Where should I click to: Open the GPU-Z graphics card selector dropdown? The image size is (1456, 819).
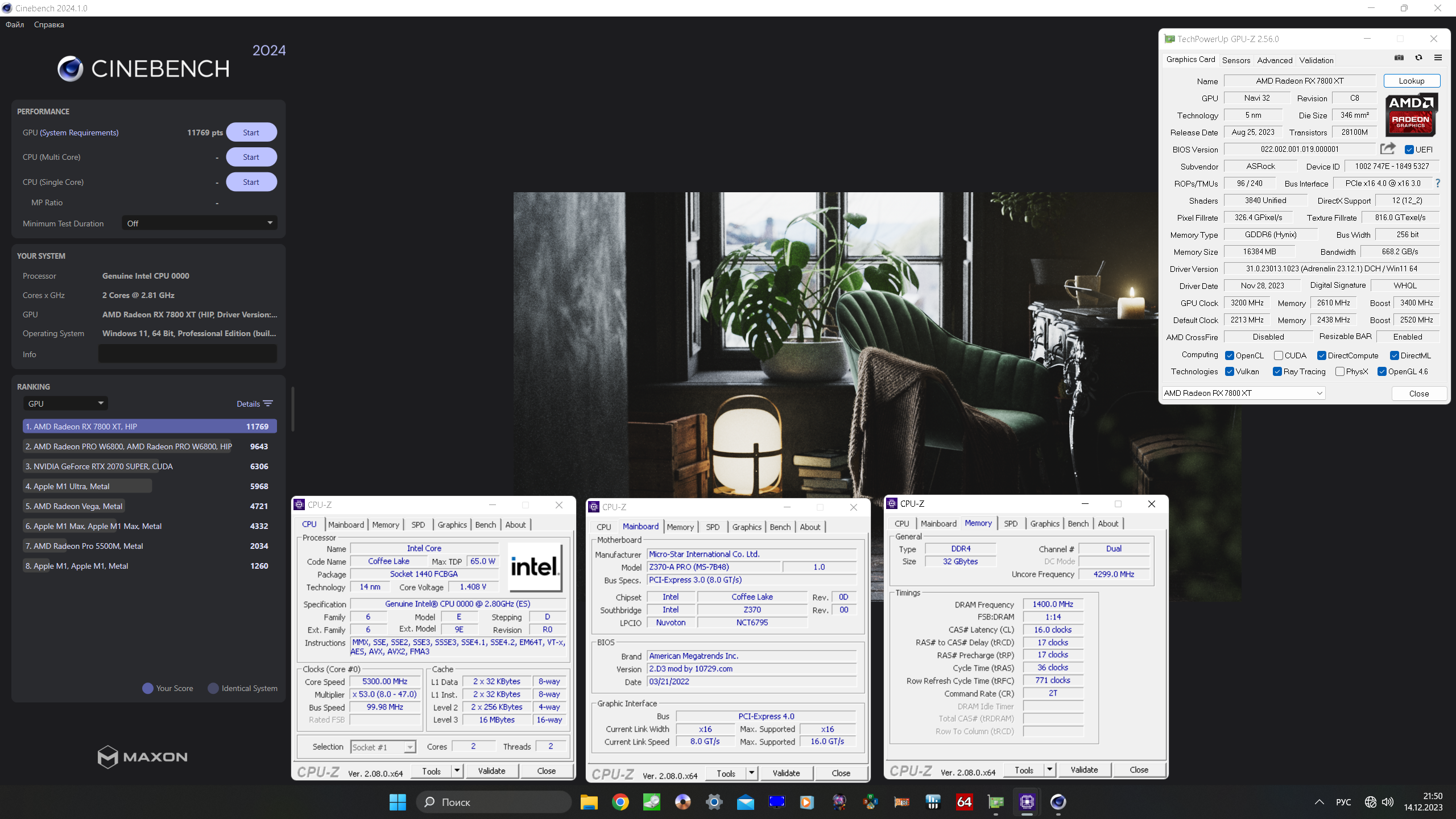tap(1243, 393)
